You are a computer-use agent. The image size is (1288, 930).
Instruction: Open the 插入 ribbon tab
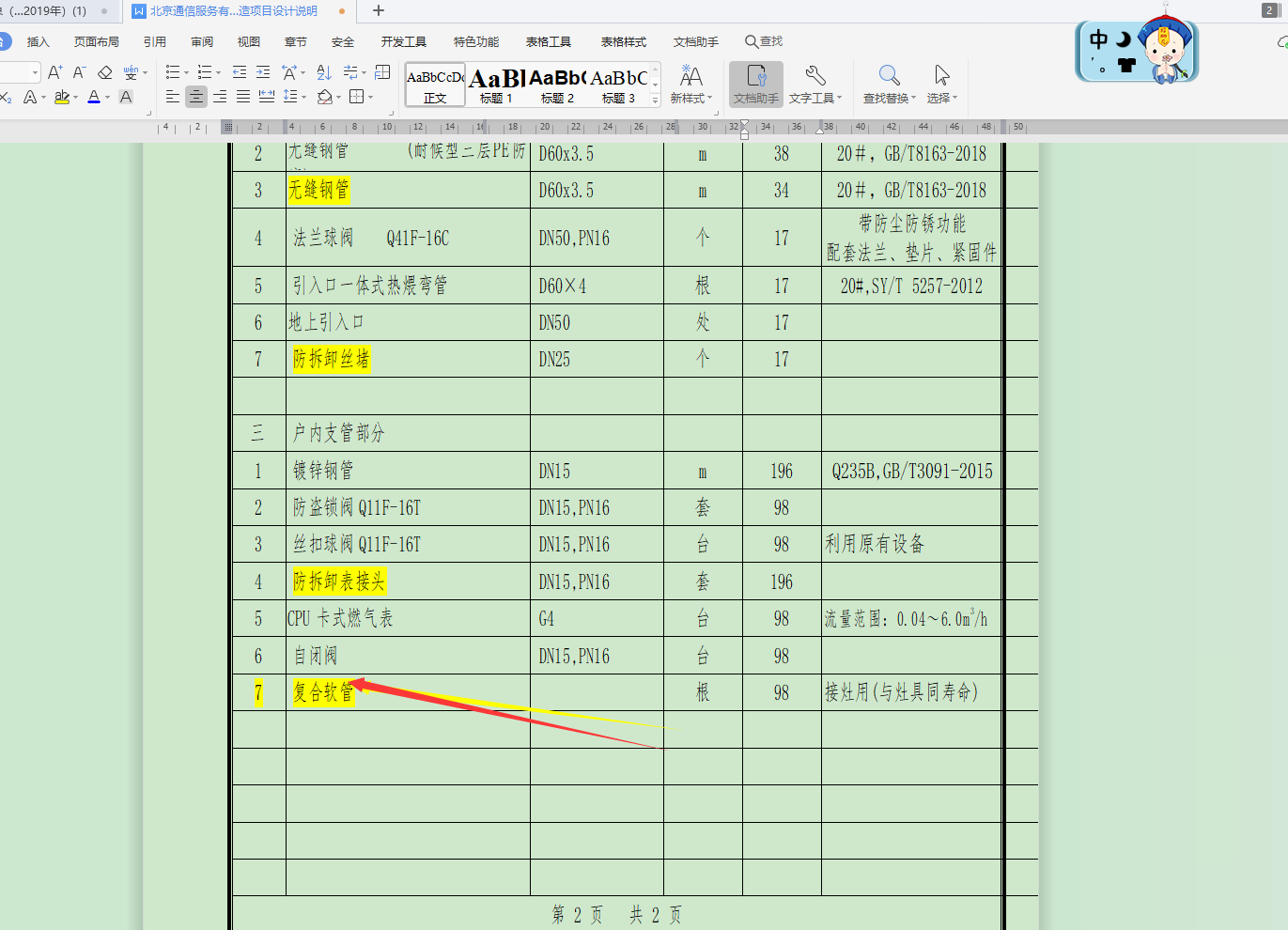38,42
